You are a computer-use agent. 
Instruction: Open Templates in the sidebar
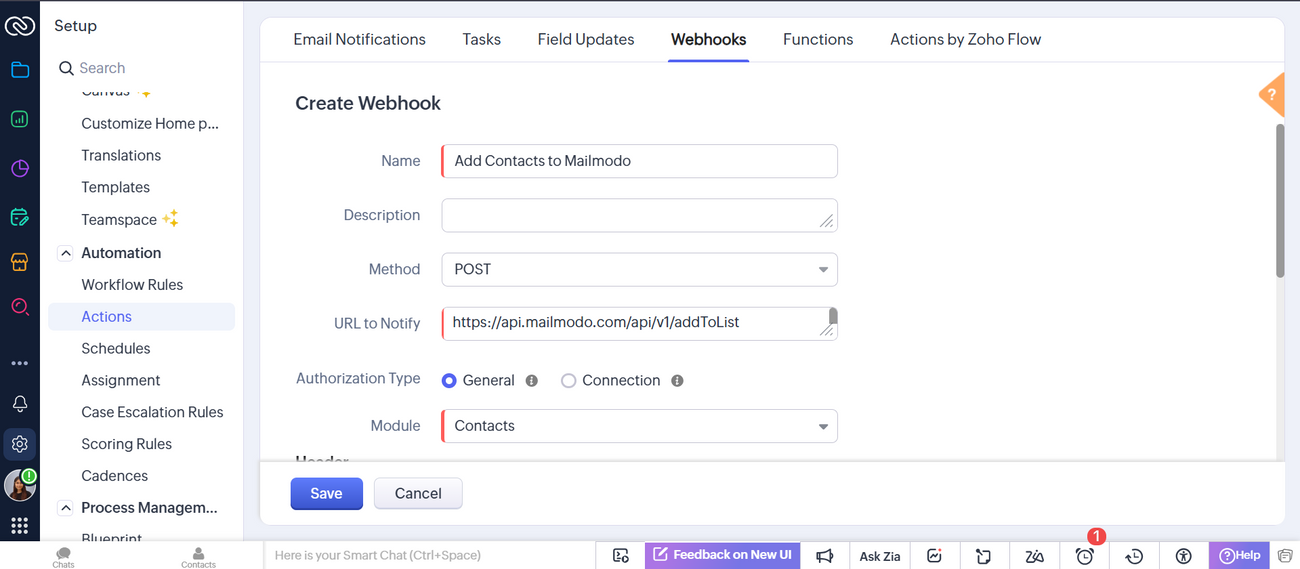[115, 188]
